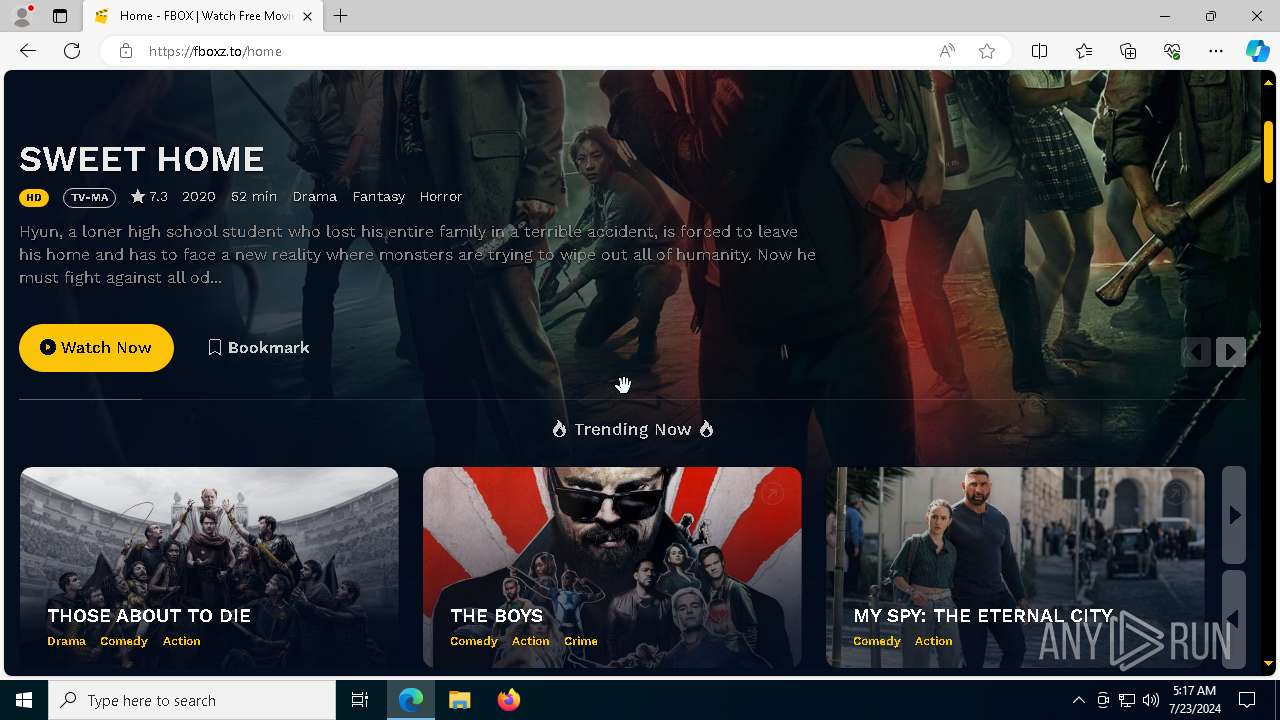1280x720 pixels.
Task: Add this page to favorites star
Action: tap(987, 51)
